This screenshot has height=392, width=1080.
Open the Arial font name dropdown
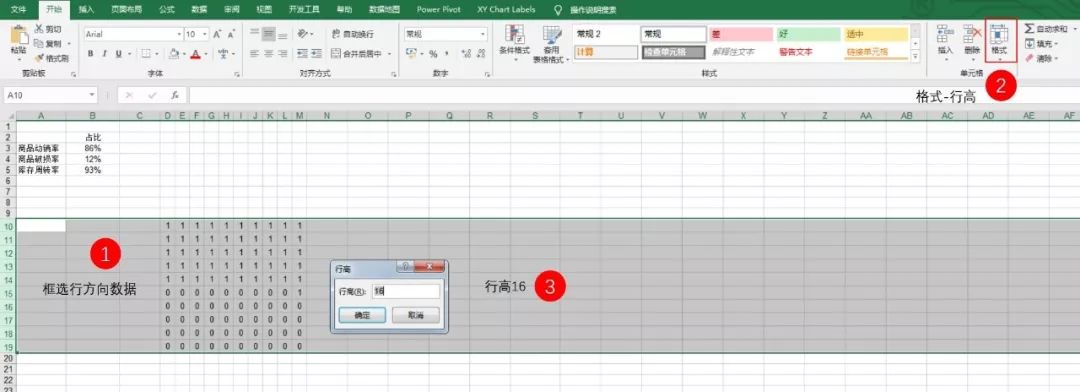(179, 34)
